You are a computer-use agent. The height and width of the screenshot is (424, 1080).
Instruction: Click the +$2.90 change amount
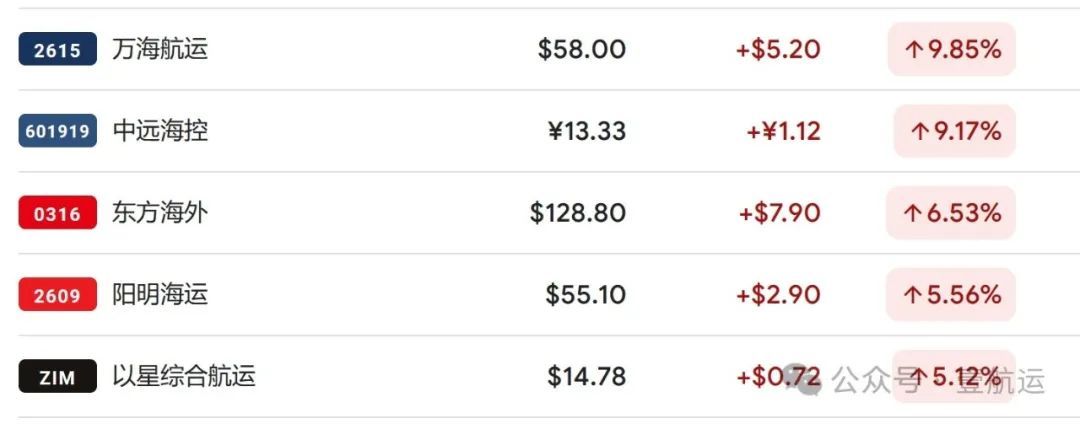[x=778, y=295]
